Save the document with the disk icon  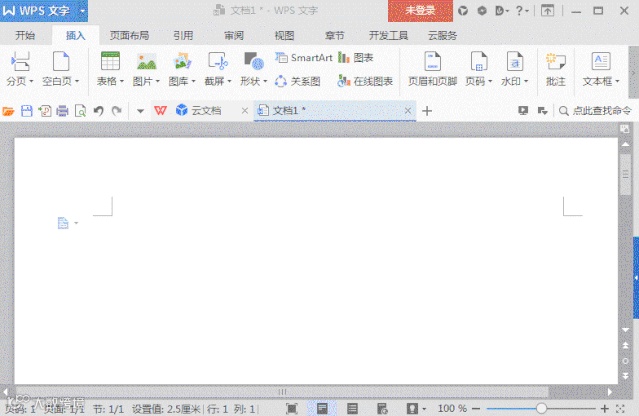click(26, 111)
